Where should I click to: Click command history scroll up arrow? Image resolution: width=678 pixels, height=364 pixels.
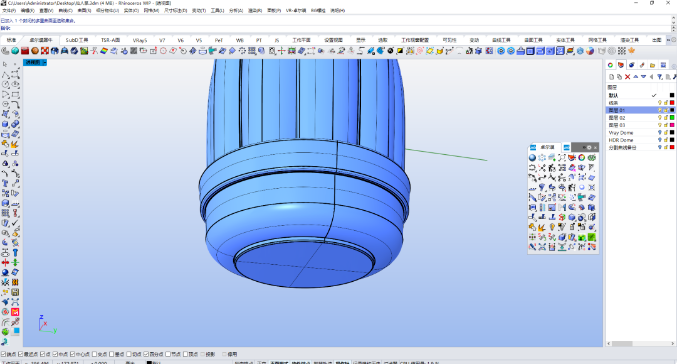point(674,19)
